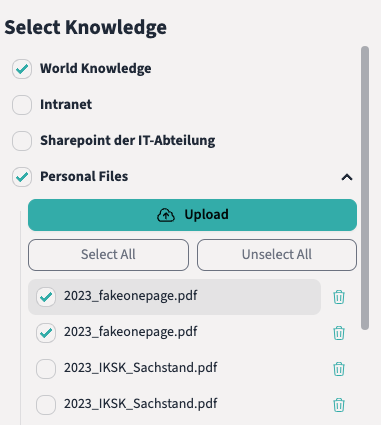The image size is (381, 425).
Task: Check Sharepoint der IT-Abteilung box
Action: (x=22, y=141)
